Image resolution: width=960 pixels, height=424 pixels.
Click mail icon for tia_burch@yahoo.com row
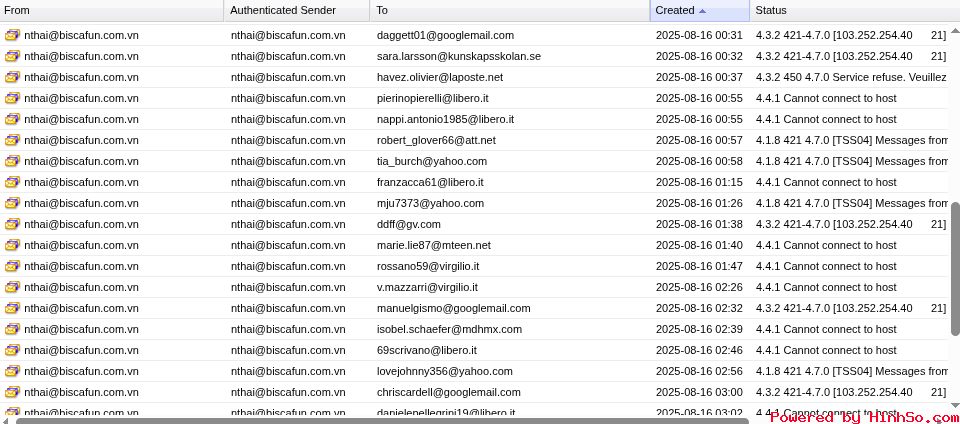(x=12, y=162)
